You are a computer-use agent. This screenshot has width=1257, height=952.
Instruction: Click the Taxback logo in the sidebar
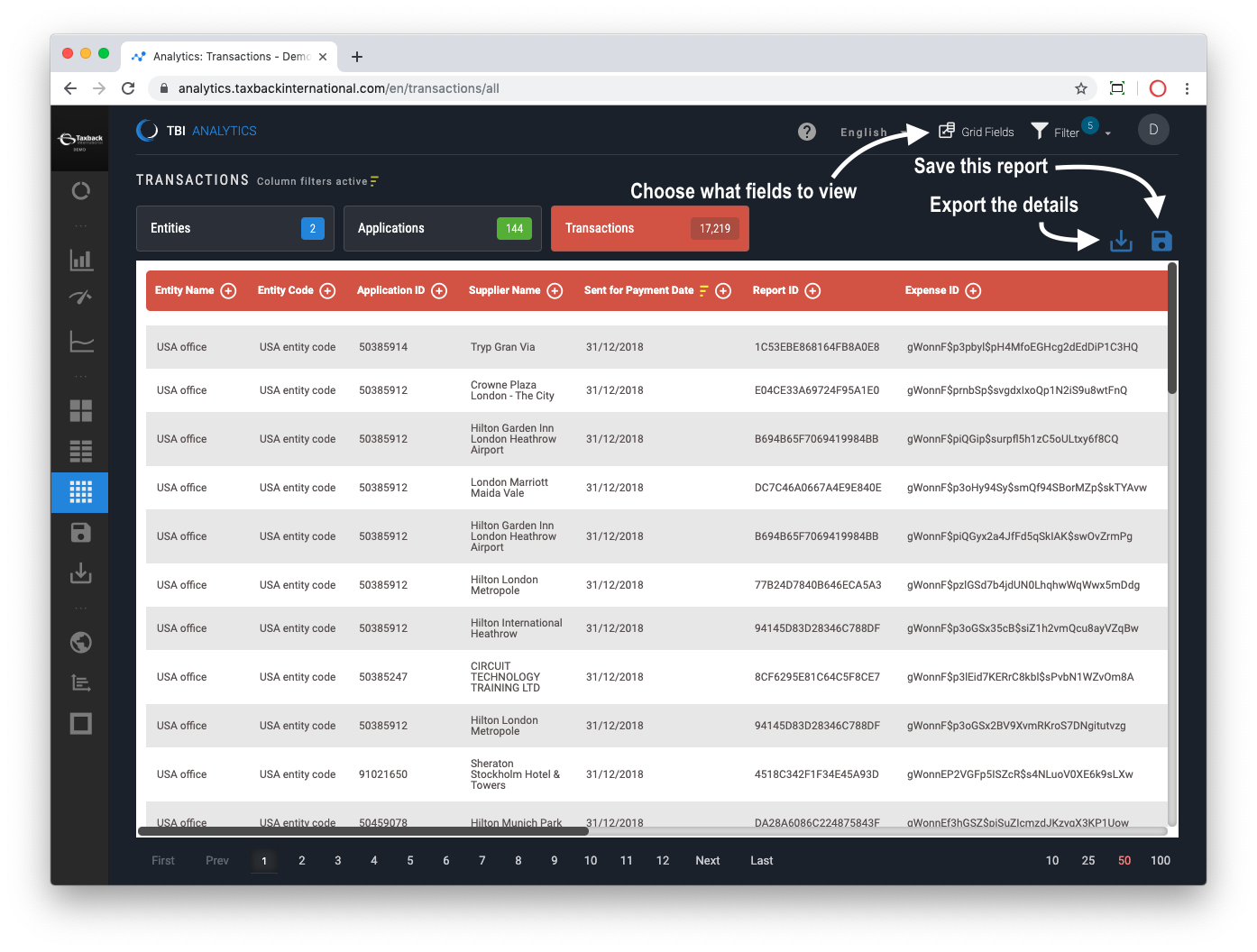pos(80,140)
